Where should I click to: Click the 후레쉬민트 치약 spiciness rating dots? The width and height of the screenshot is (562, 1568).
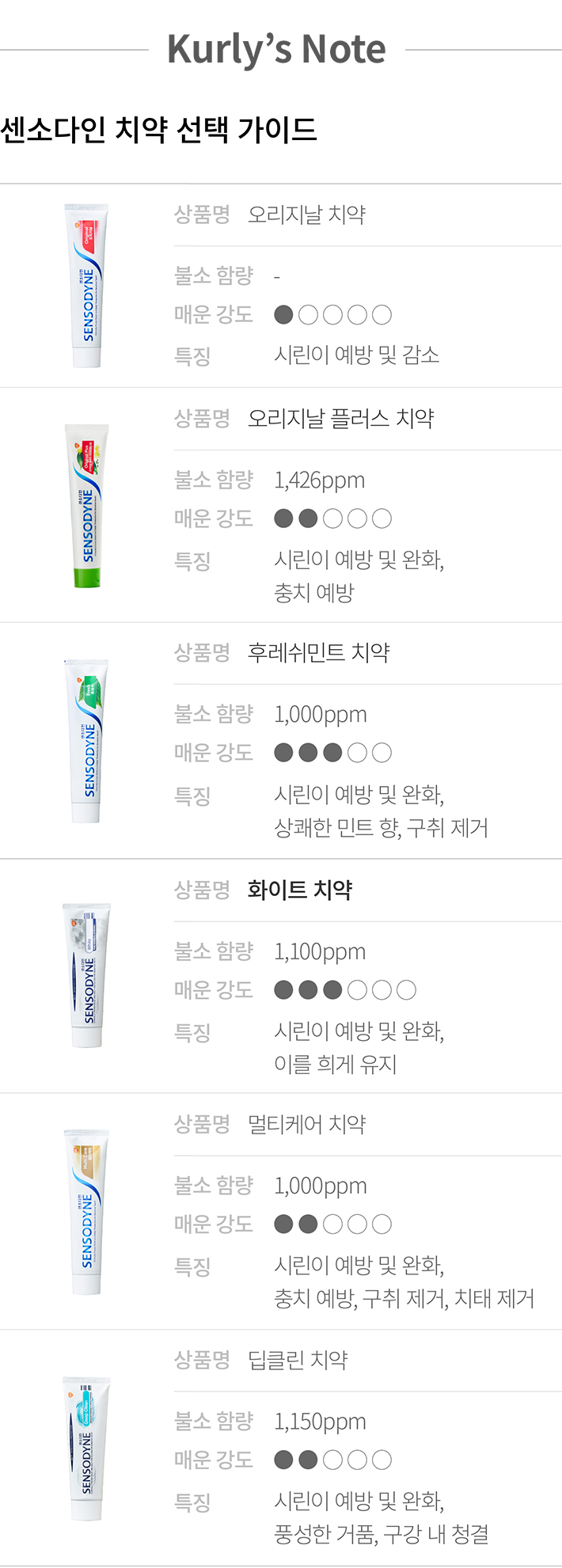332,753
